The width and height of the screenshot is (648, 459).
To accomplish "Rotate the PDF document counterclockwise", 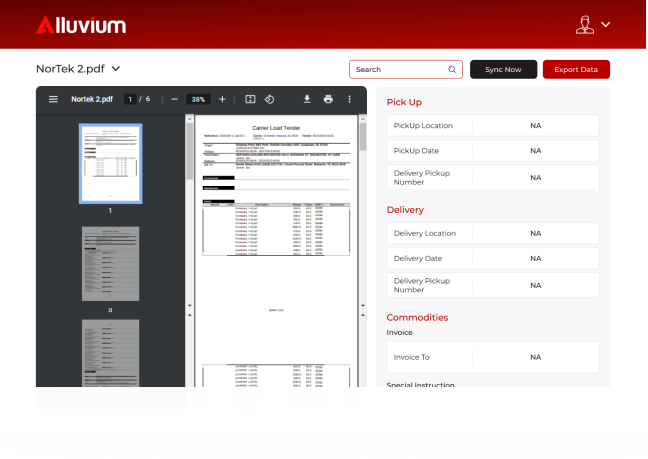I will (x=269, y=100).
